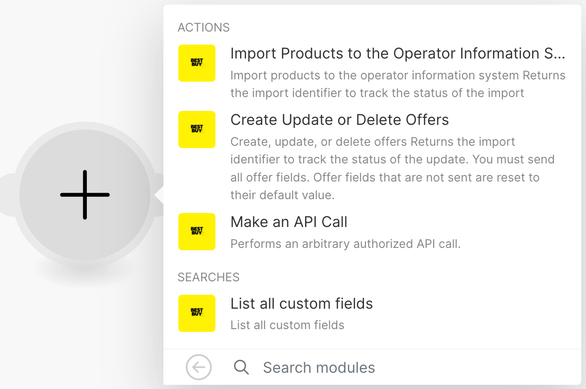Click the description starting 'Create, update, or delete offers'
Screen dimensions: 586x389
point(392,168)
